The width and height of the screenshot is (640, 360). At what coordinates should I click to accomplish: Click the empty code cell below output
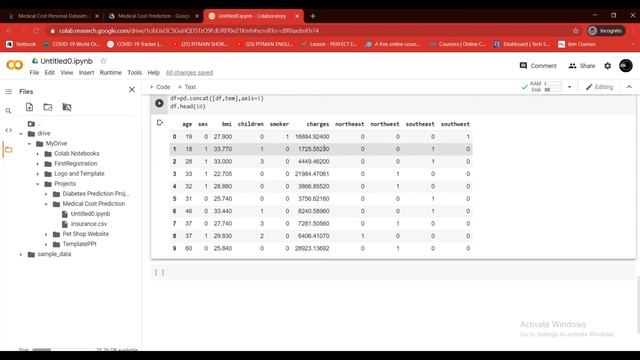pyautogui.click(x=392, y=272)
